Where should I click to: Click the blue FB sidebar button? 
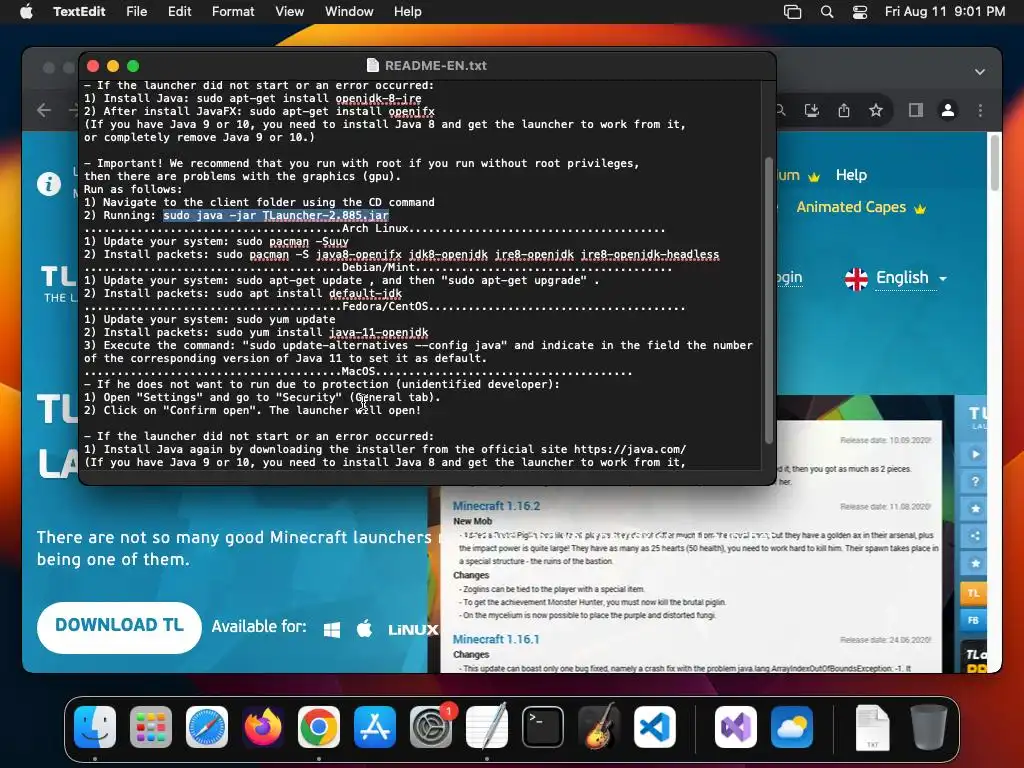click(x=974, y=620)
